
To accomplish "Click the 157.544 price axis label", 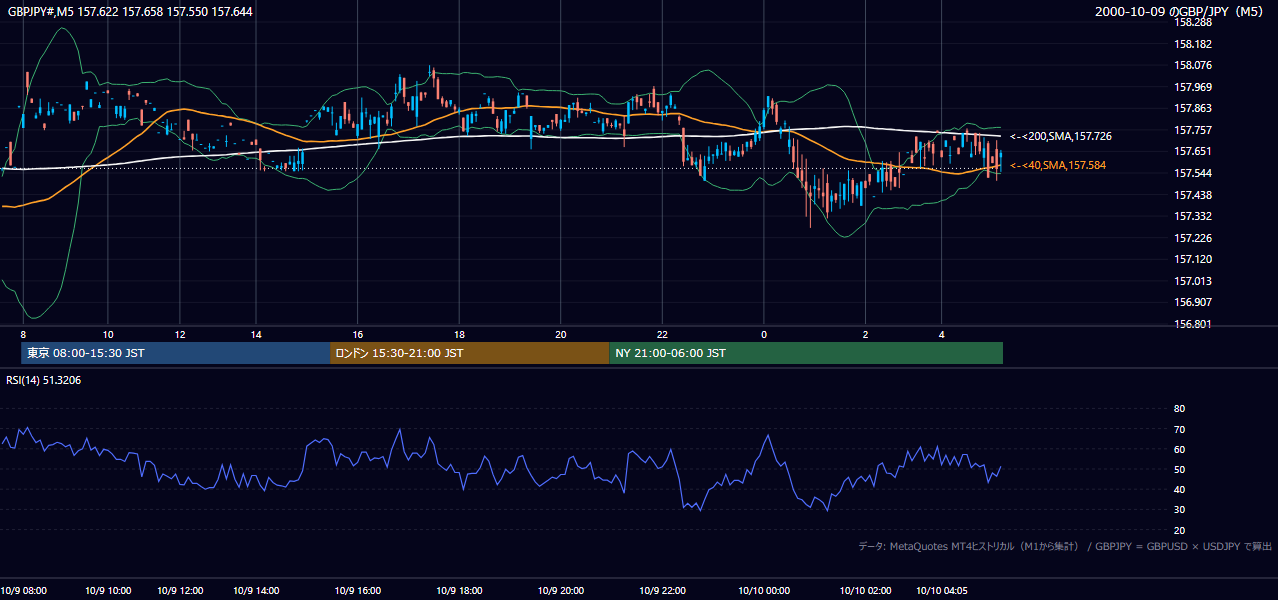I will coord(1193,173).
